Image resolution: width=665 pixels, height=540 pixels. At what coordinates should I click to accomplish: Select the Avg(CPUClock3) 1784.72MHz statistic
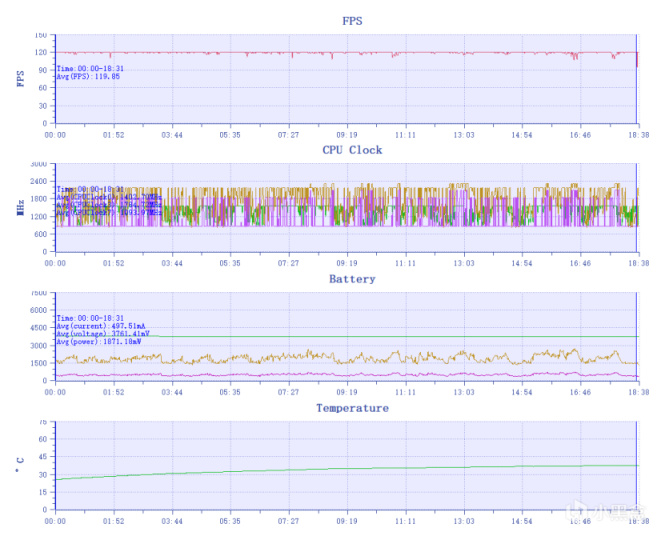[x=109, y=205]
